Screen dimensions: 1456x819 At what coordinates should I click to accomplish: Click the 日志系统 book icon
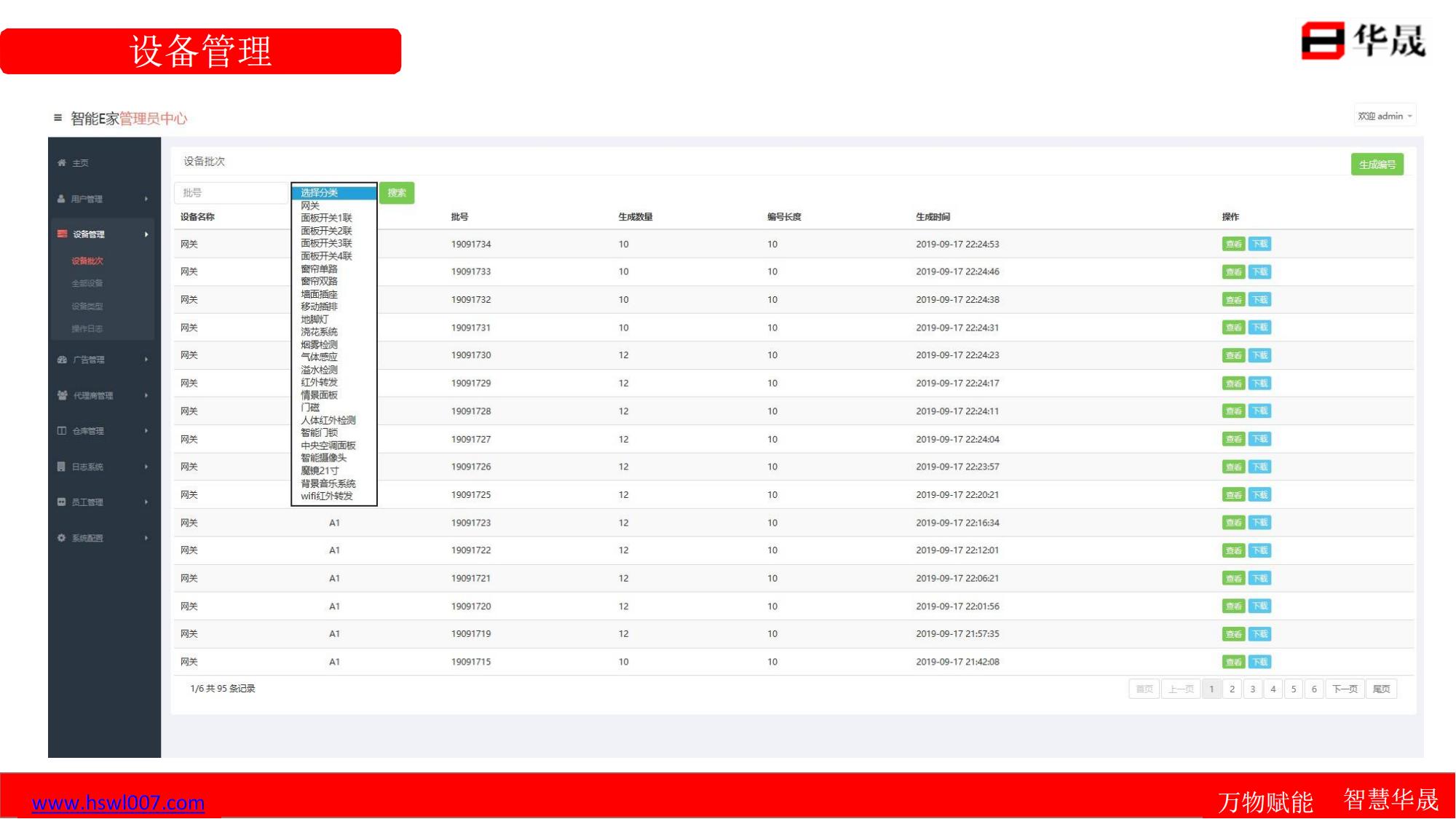(62, 467)
